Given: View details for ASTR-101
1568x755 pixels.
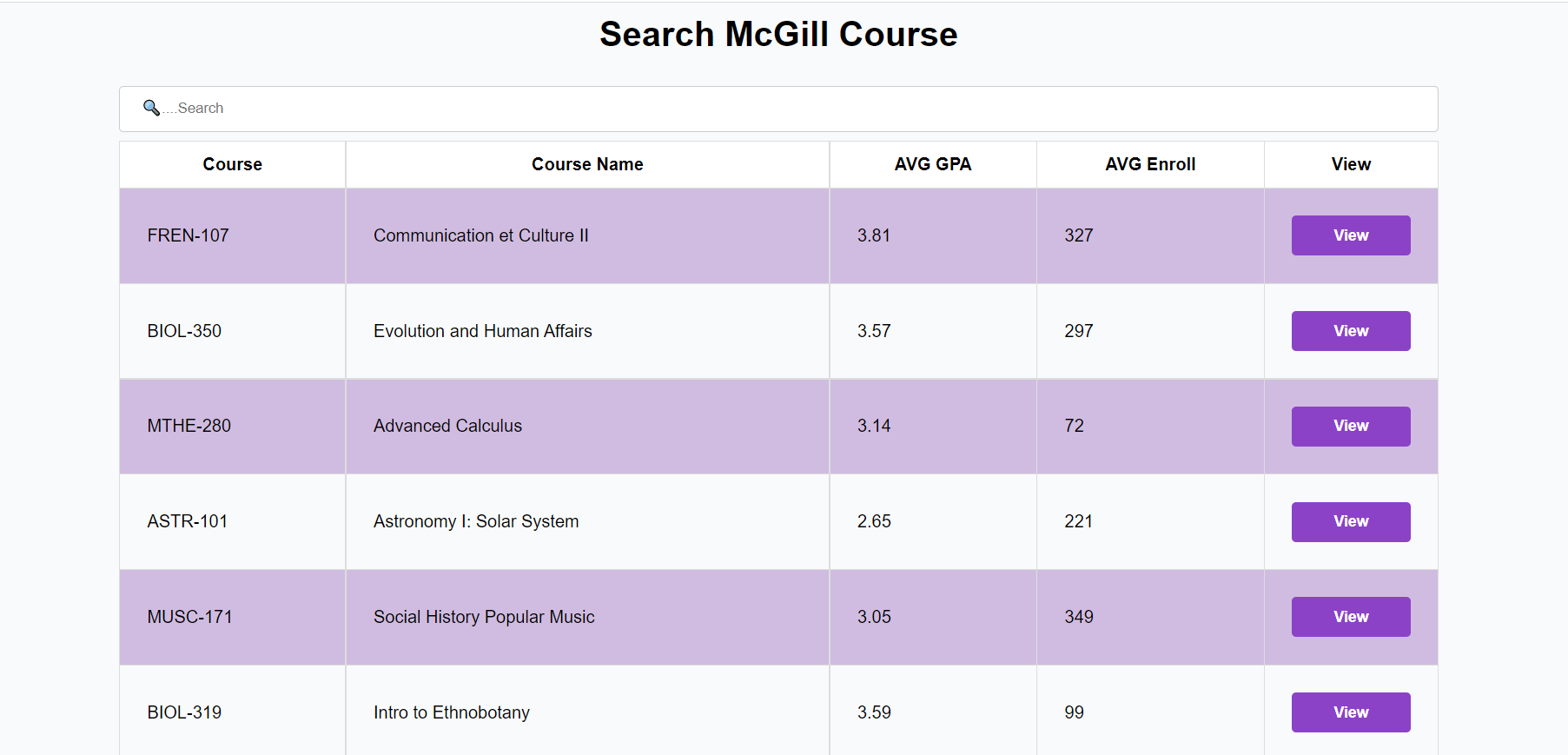Looking at the screenshot, I should point(1350,521).
